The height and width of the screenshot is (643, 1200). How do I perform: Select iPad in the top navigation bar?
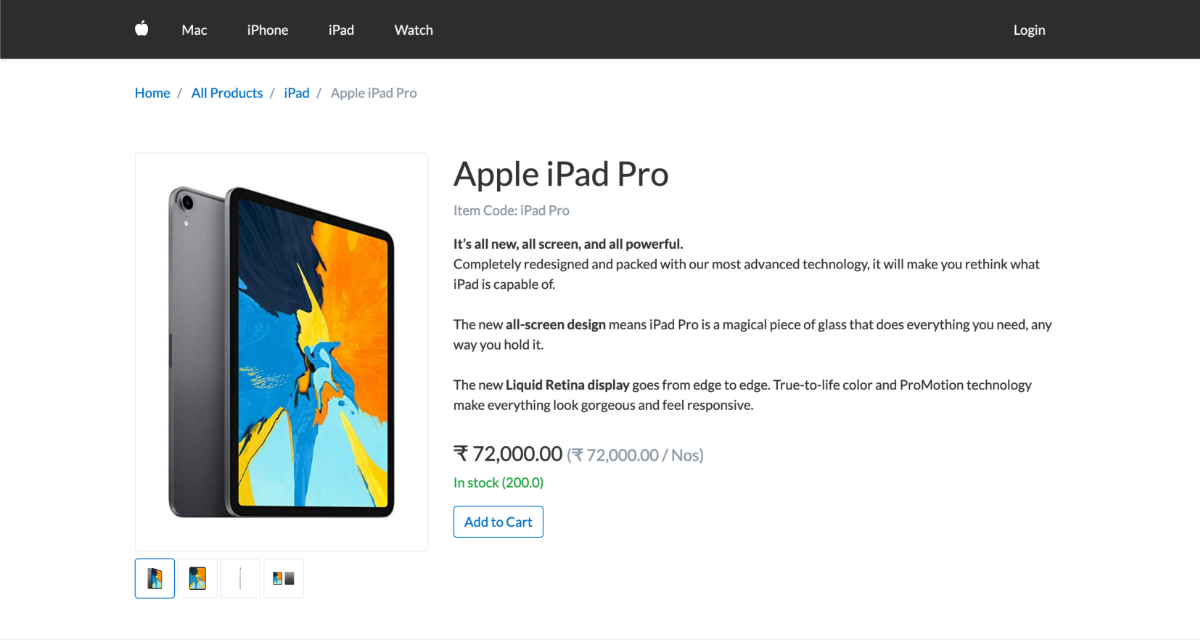pyautogui.click(x=341, y=30)
